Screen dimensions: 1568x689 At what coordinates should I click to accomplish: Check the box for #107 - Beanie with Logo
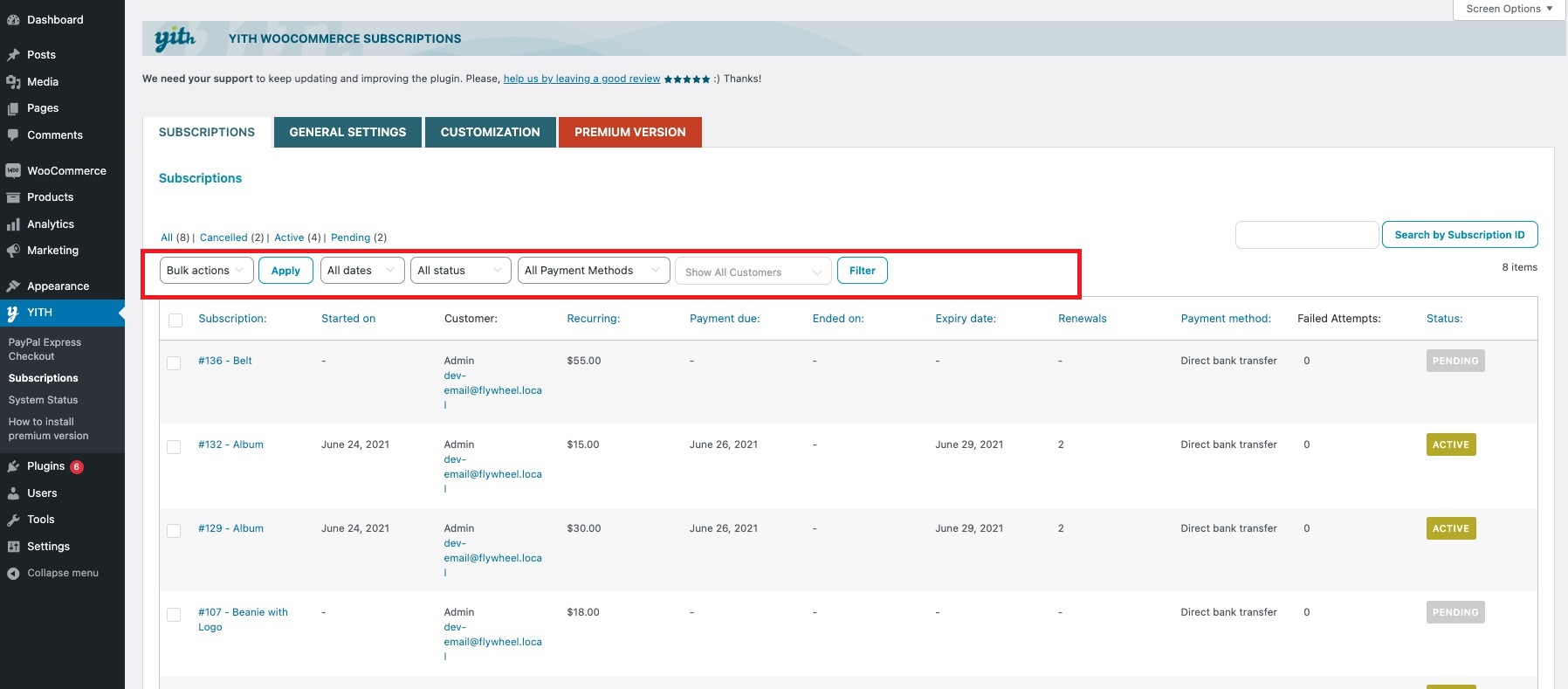(x=174, y=614)
